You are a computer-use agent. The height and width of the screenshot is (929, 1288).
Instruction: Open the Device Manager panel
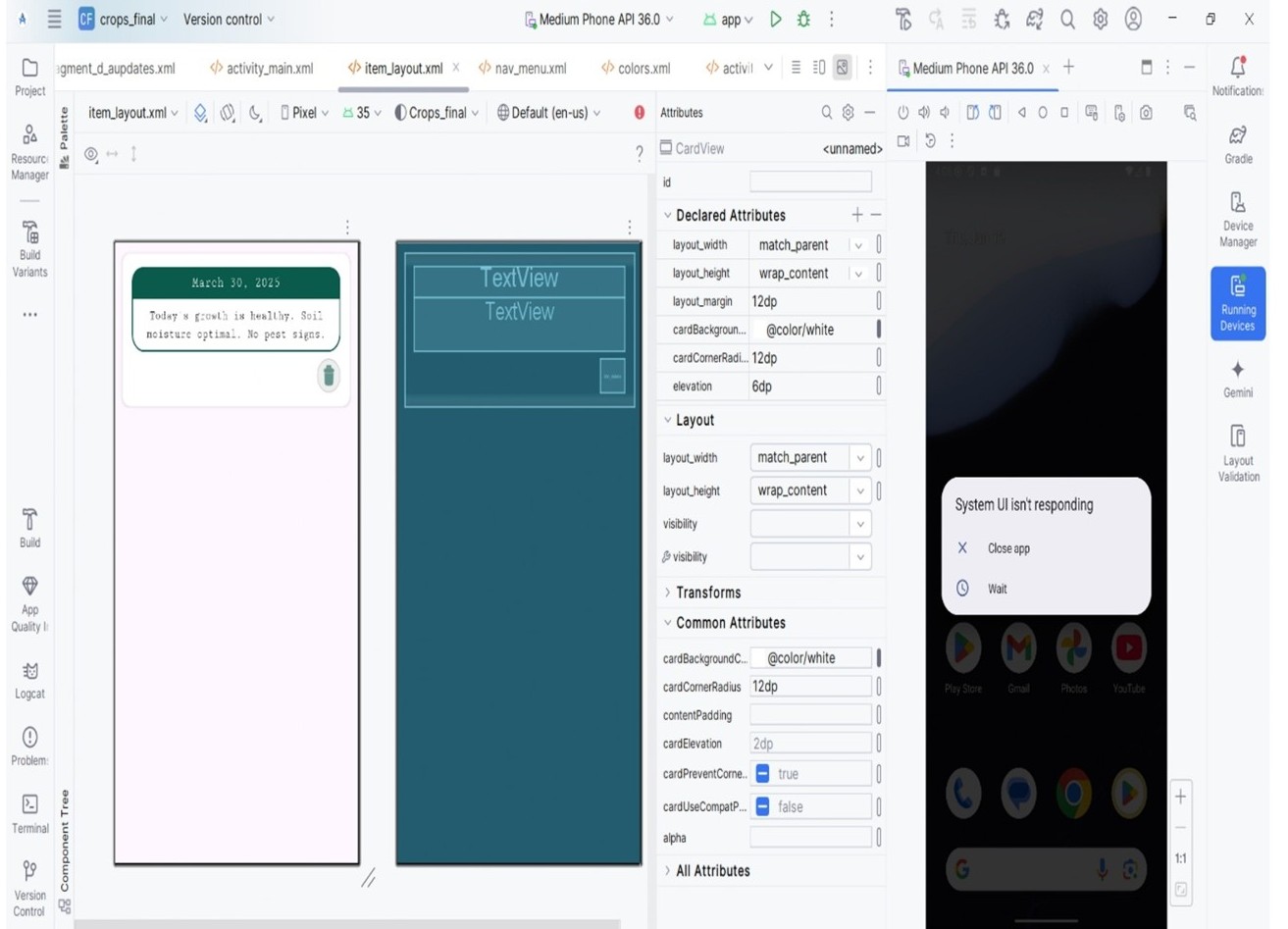[x=1237, y=219]
